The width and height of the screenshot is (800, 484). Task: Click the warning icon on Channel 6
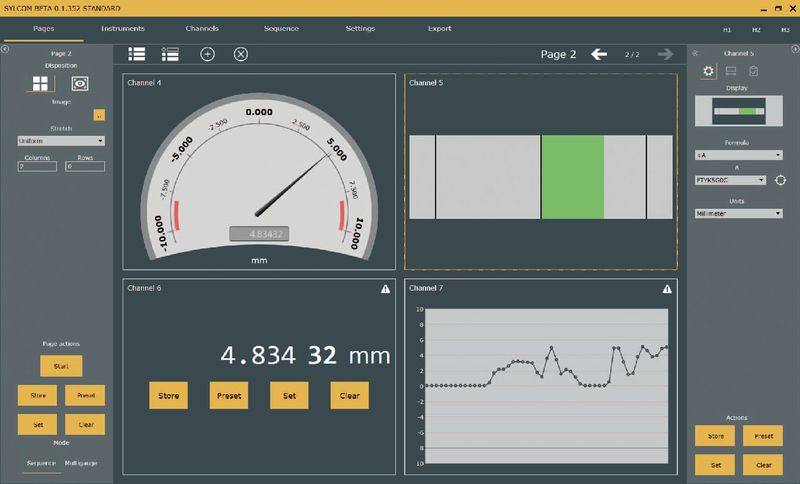pyautogui.click(x=385, y=289)
